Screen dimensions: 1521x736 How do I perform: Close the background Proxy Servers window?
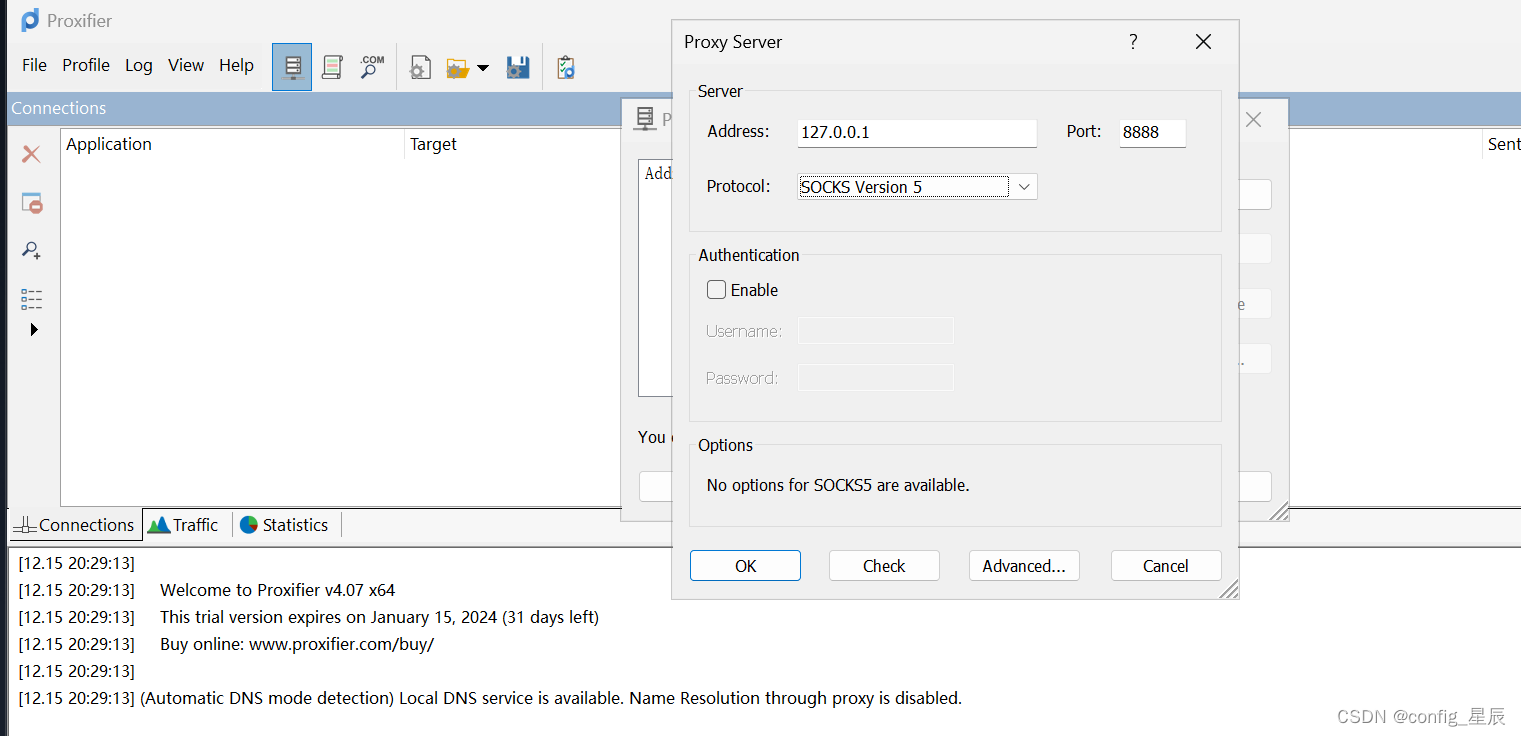(1253, 120)
